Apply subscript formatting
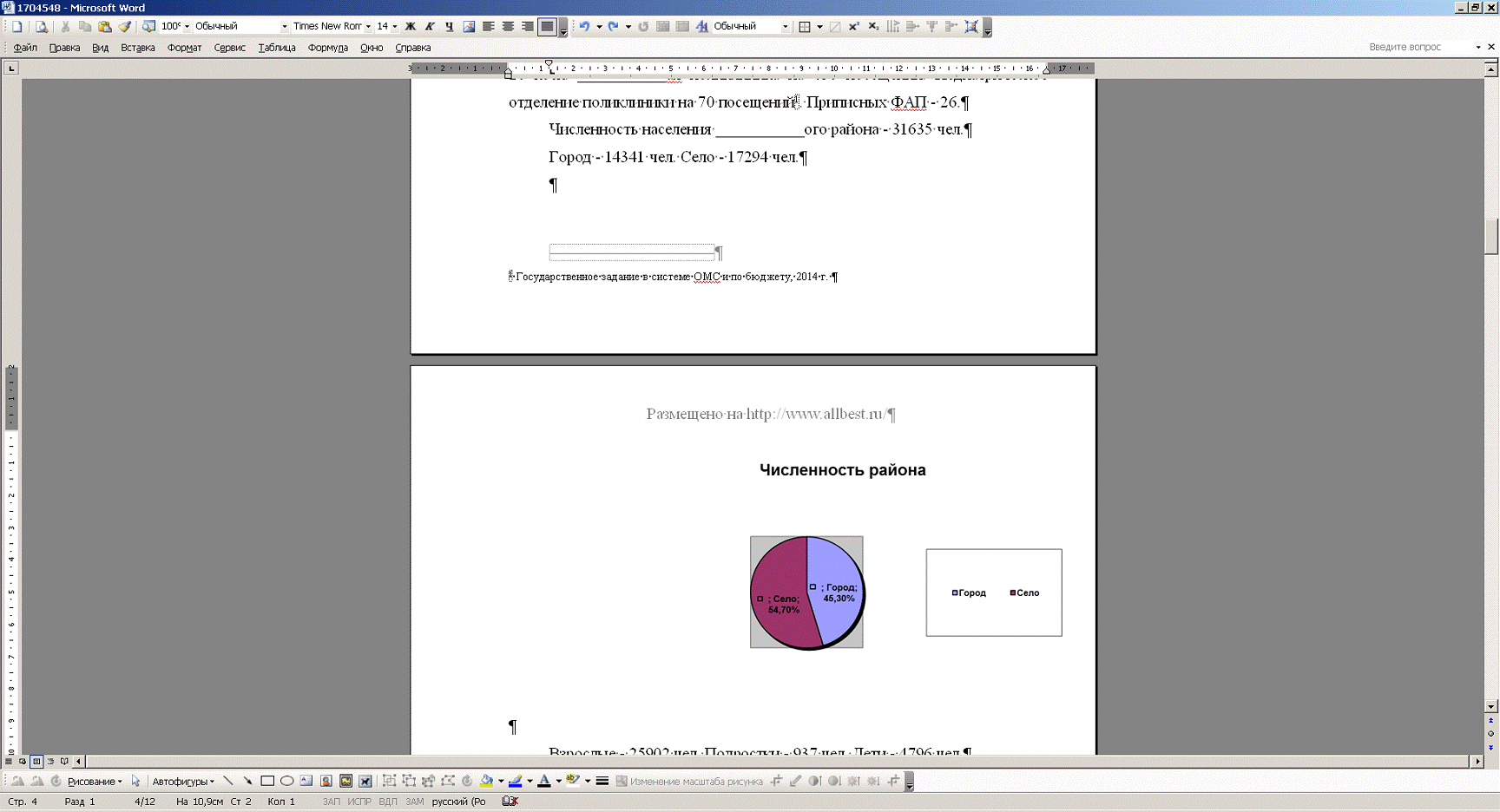Image resolution: width=1500 pixels, height=812 pixels. (x=873, y=27)
